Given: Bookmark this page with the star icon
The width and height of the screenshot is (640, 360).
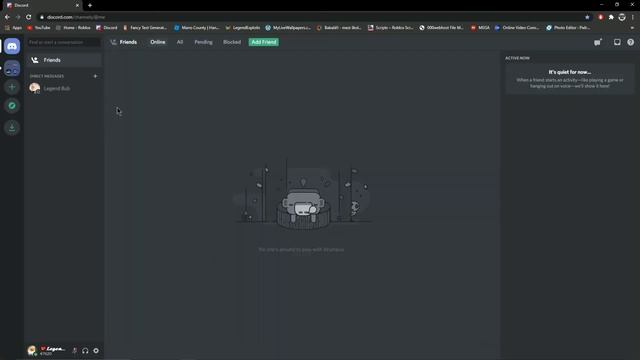Looking at the screenshot, I should click(587, 17).
